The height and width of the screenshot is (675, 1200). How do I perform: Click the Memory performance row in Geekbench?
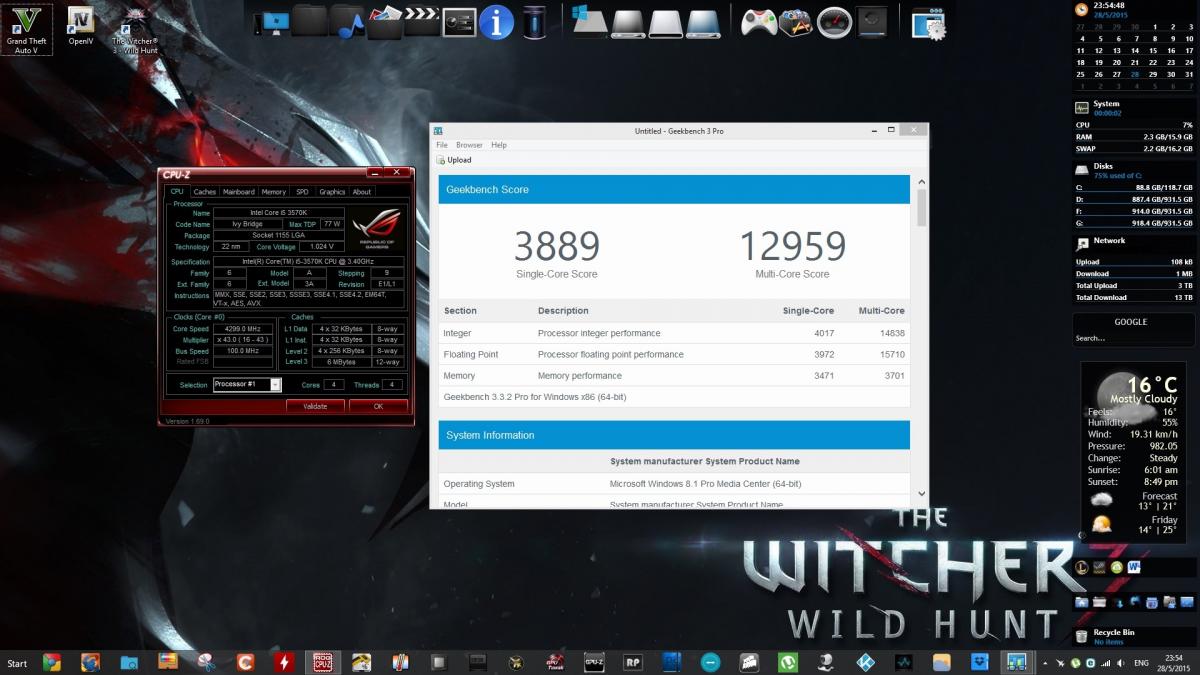pyautogui.click(x=674, y=376)
